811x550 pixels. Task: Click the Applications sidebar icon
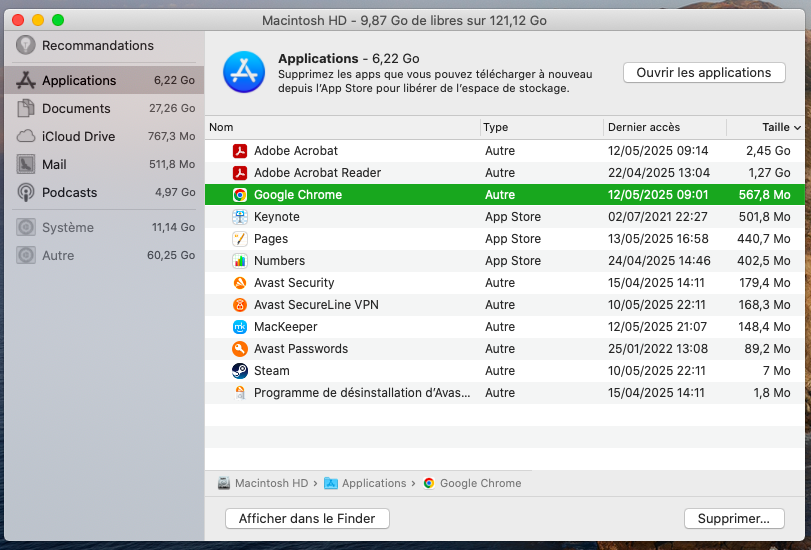point(25,80)
